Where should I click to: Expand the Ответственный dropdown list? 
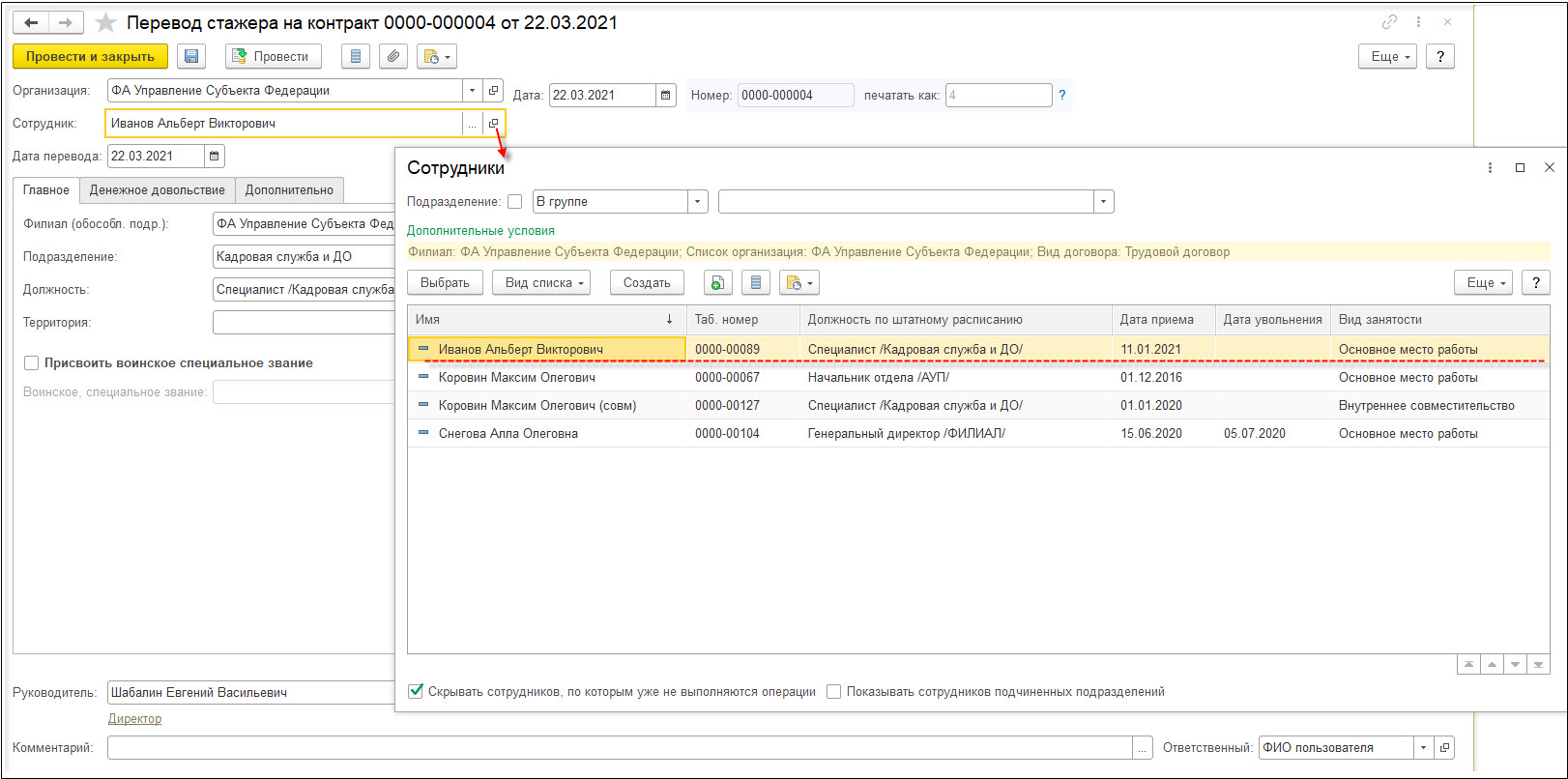coord(1423,747)
